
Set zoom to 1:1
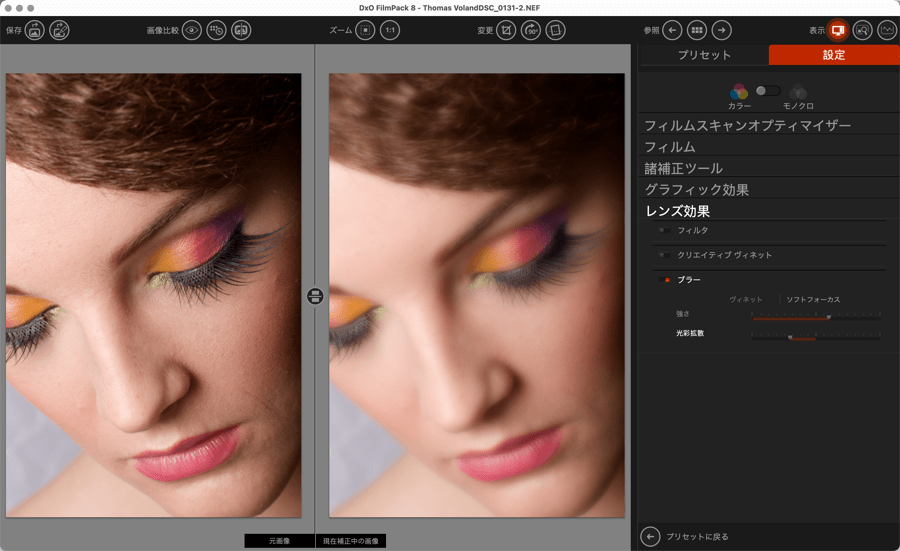(x=390, y=30)
